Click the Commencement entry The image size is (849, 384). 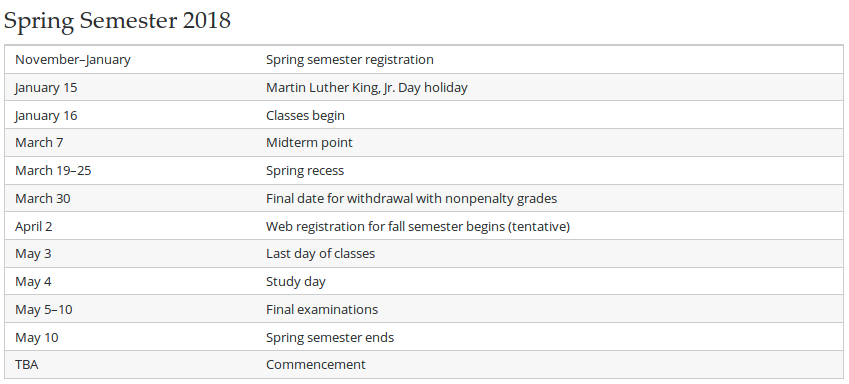pyautogui.click(x=316, y=365)
